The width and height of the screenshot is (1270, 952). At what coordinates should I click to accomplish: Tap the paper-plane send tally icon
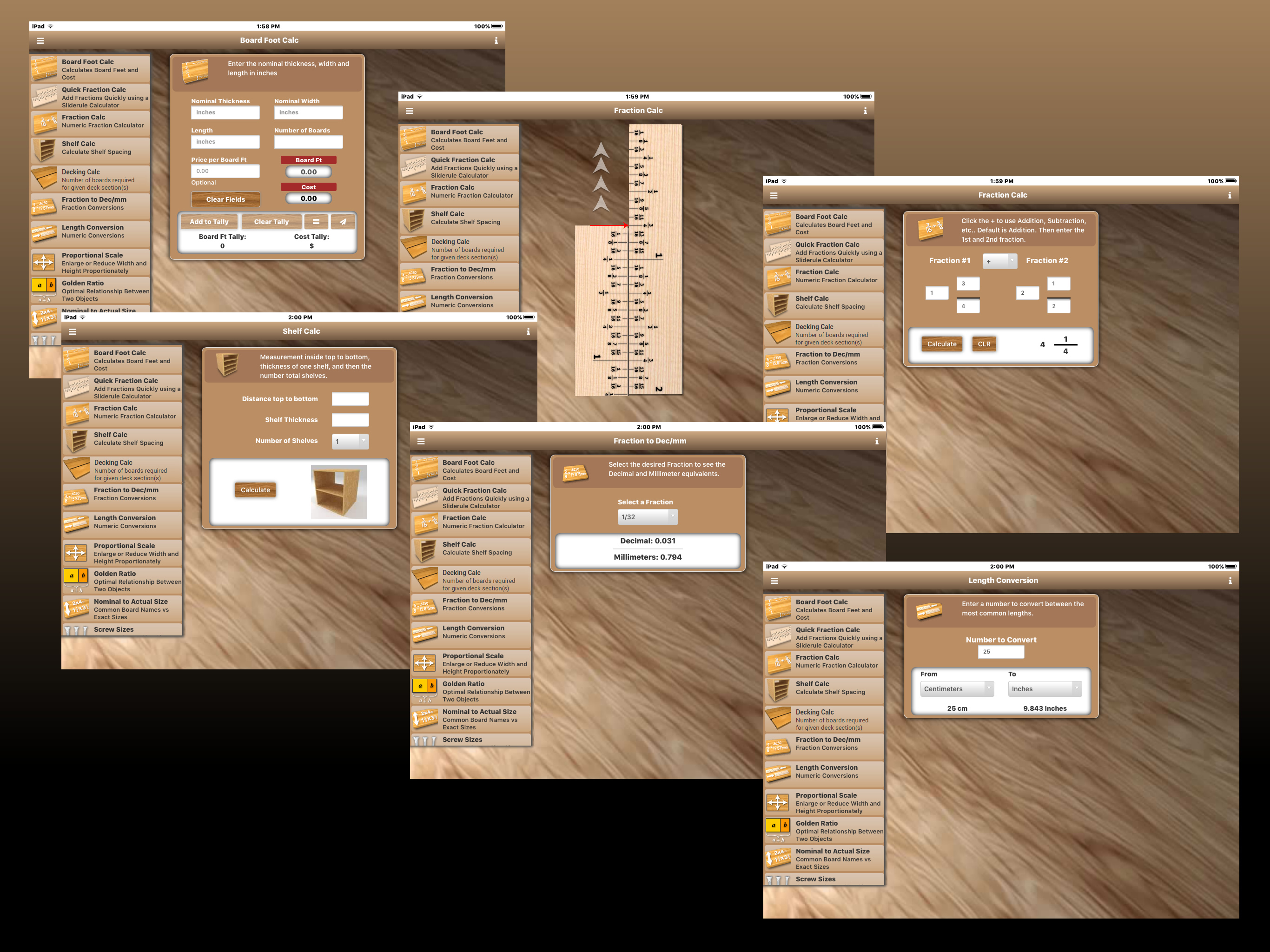click(343, 222)
